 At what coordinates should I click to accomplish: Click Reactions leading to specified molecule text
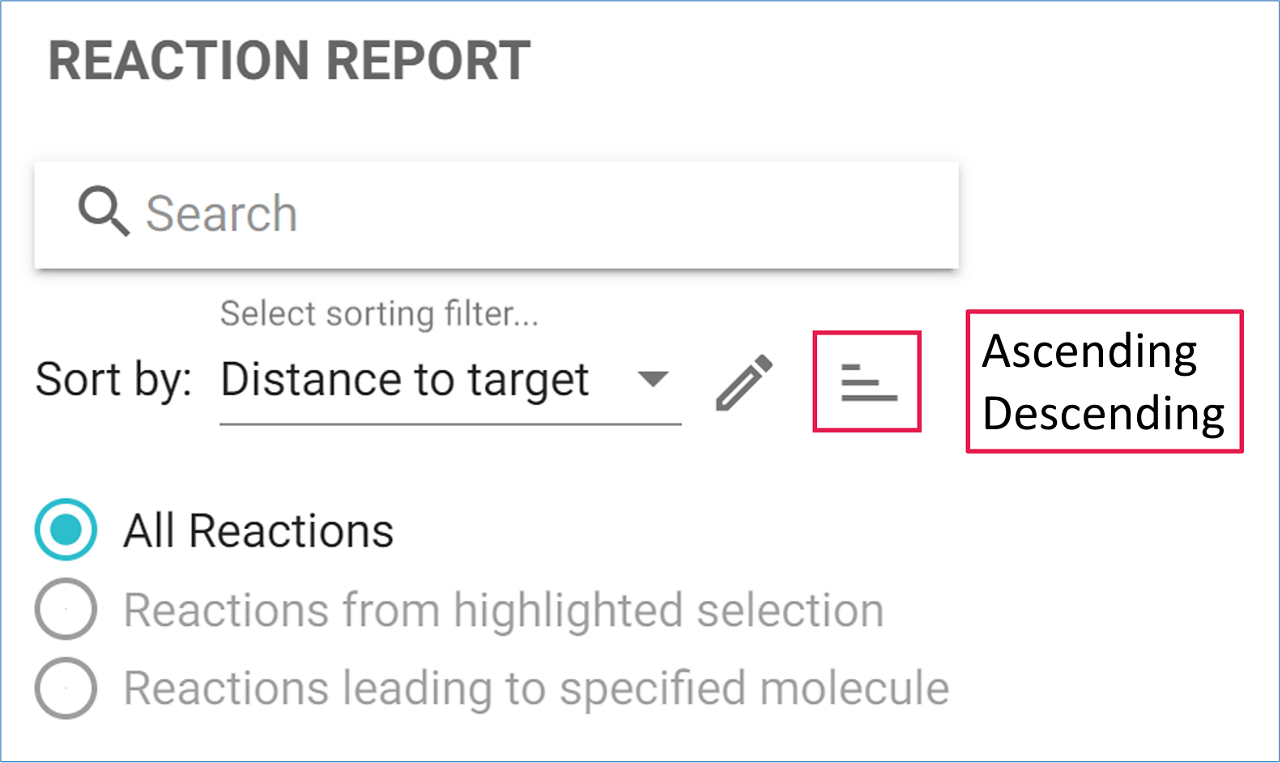[536, 688]
